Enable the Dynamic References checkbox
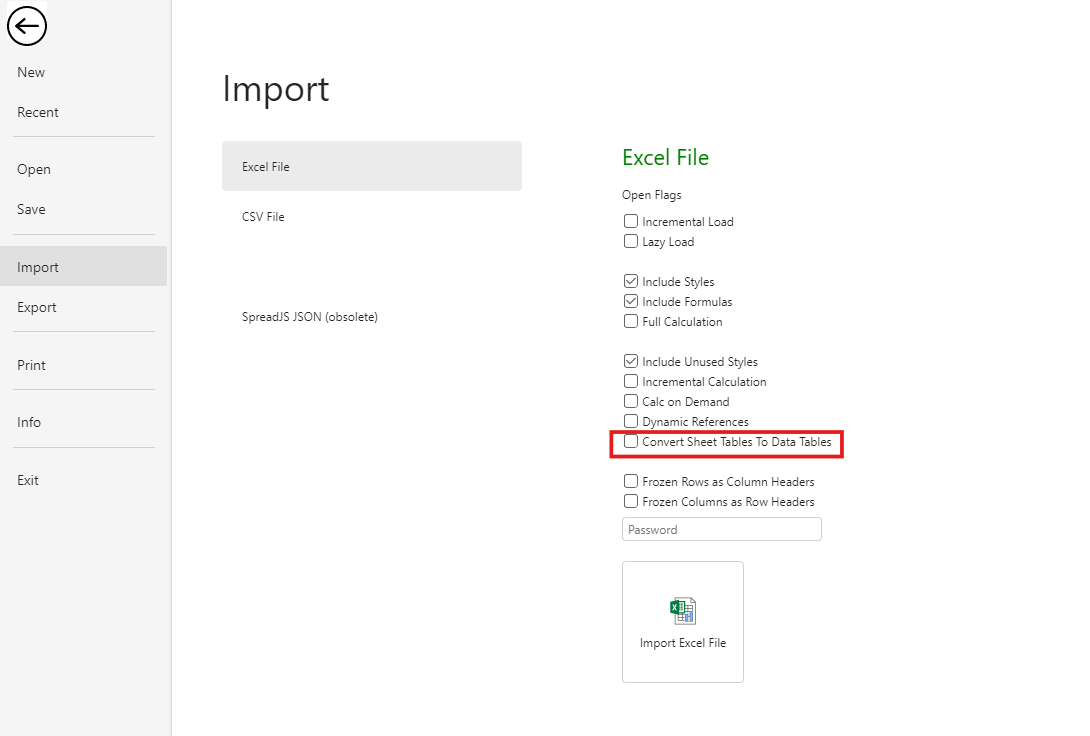 631,421
